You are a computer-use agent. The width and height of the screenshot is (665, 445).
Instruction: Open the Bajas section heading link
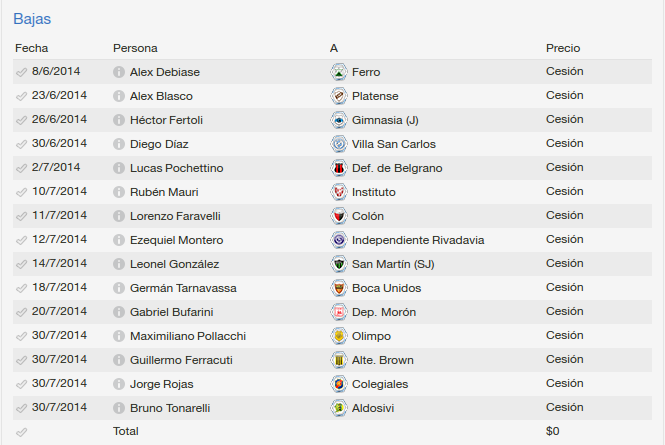pos(32,19)
